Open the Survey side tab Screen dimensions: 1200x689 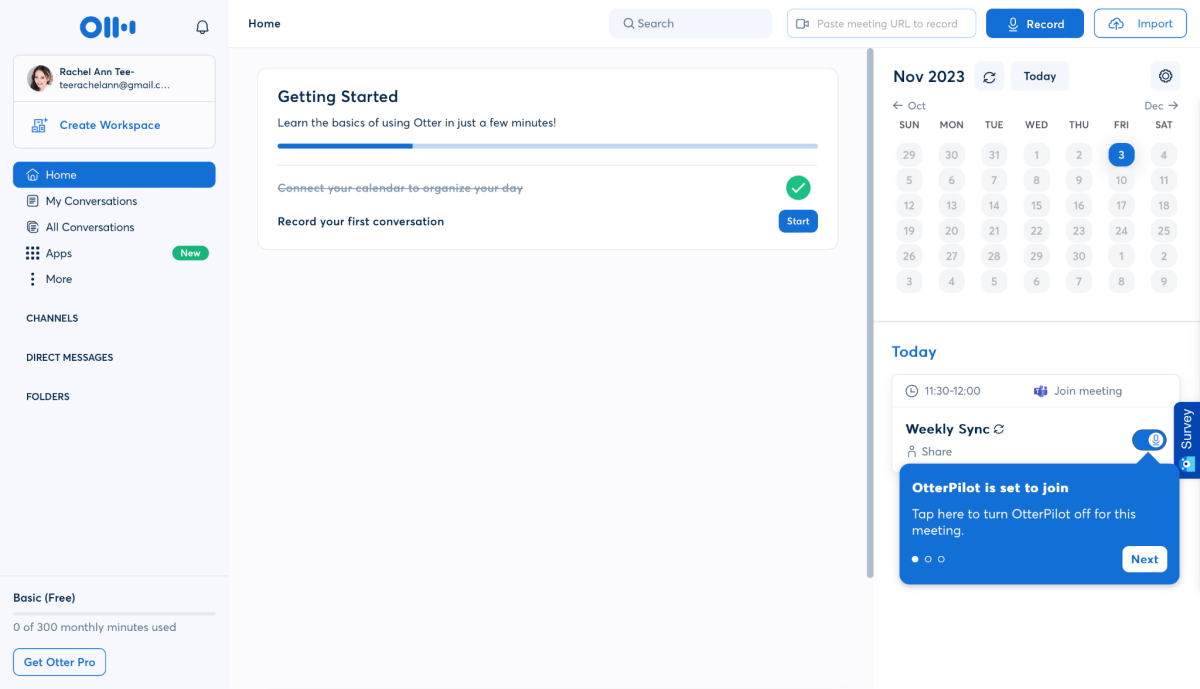1187,439
